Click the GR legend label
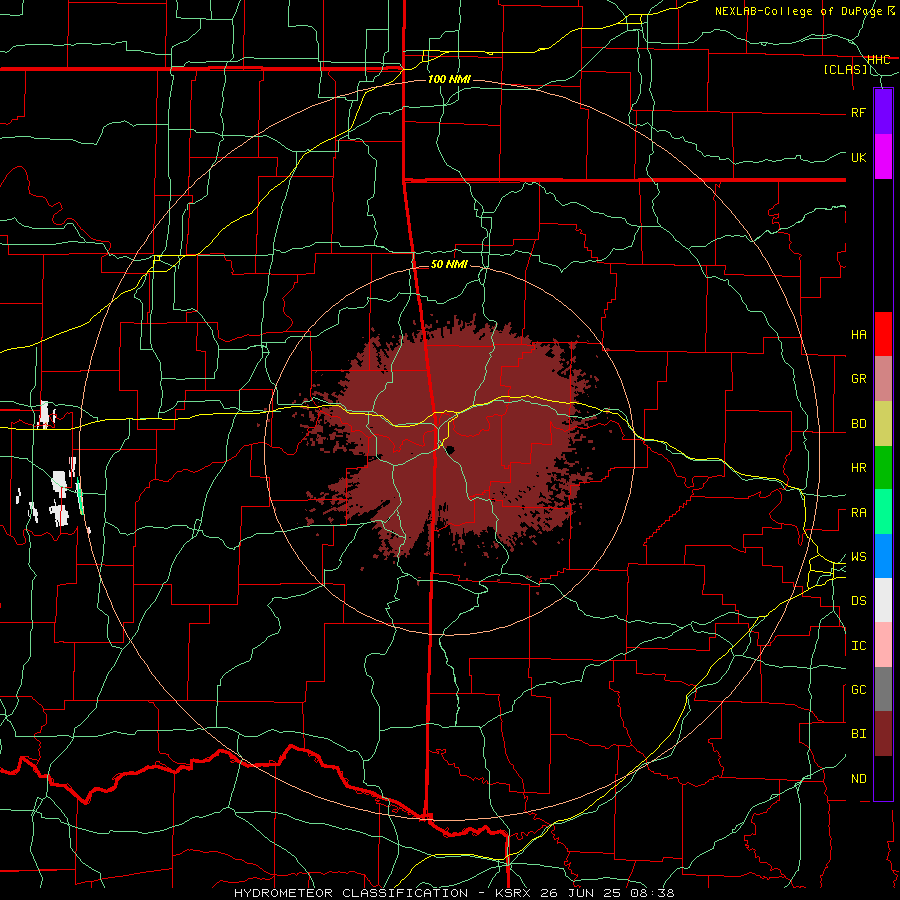This screenshot has height=900, width=900. click(x=858, y=379)
